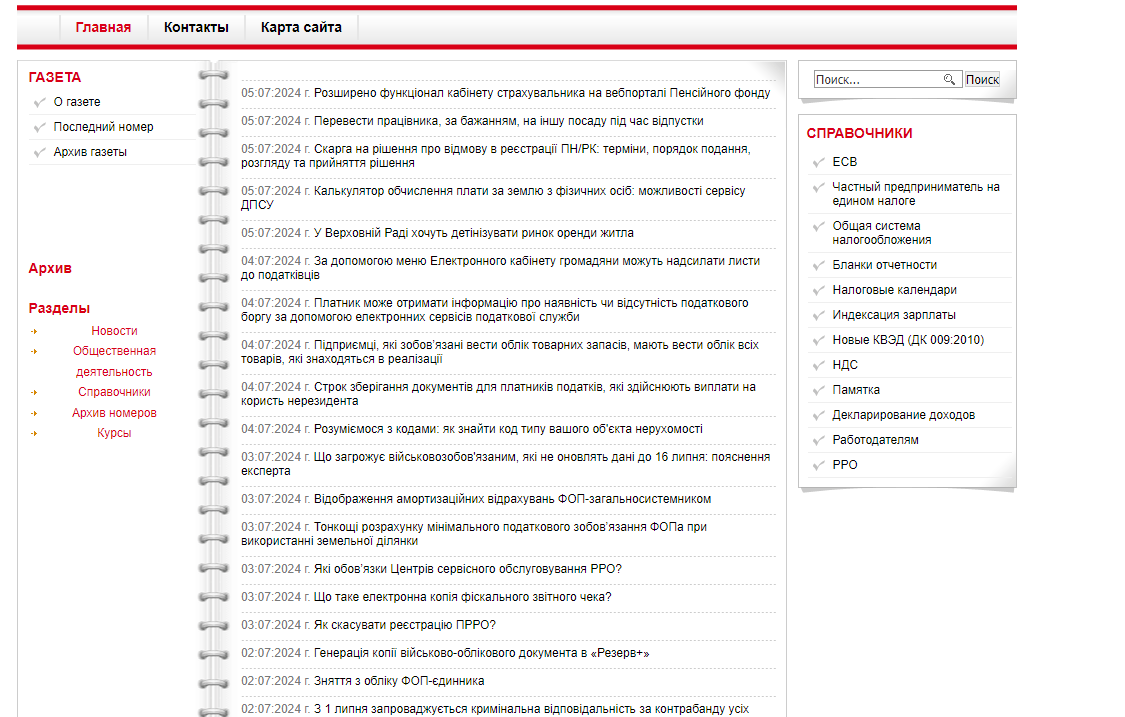1125x717 pixels.
Task: Open news about мінімального податкового зобов'язання ФОПа
Action: [x=474, y=534]
